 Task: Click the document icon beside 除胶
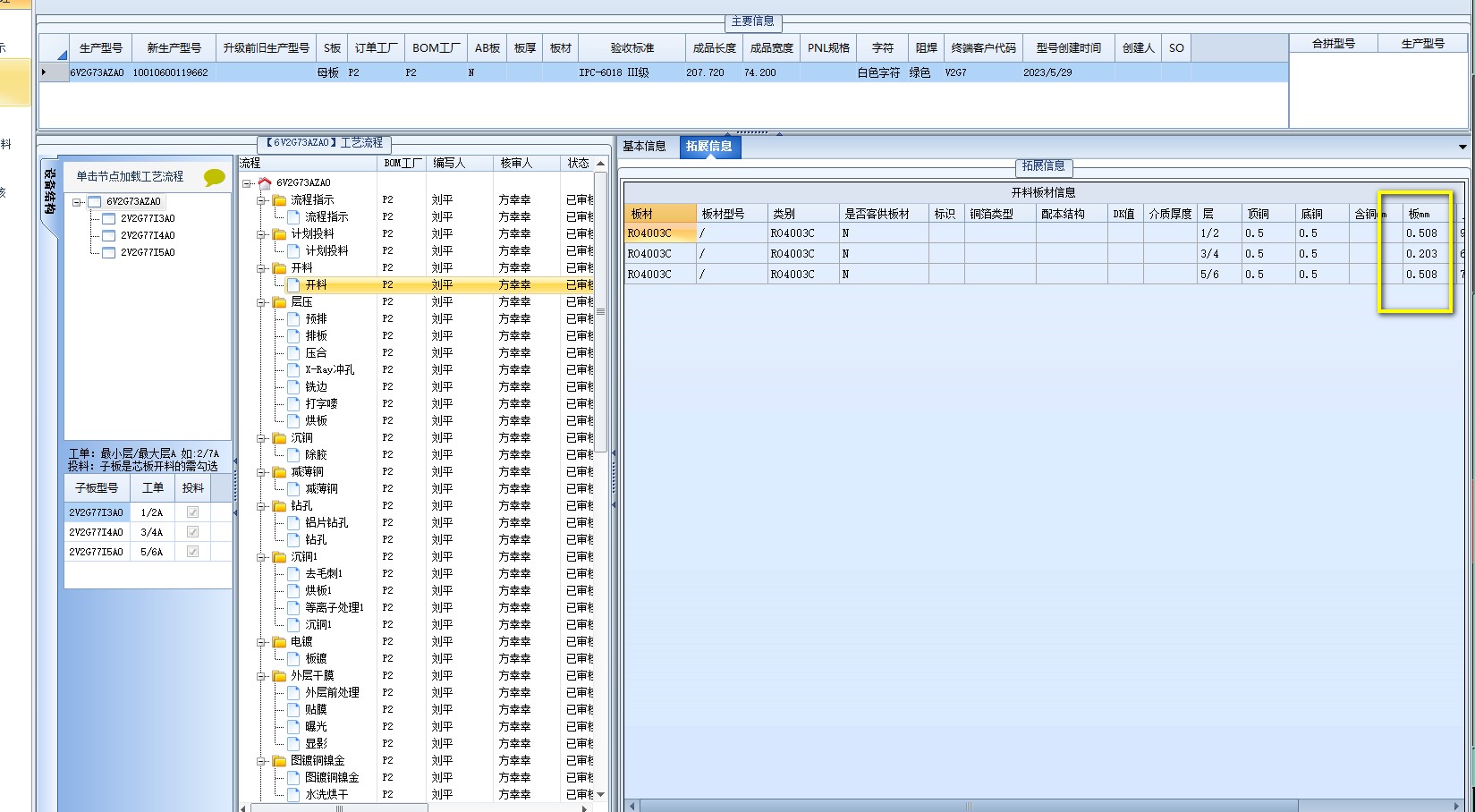point(293,454)
